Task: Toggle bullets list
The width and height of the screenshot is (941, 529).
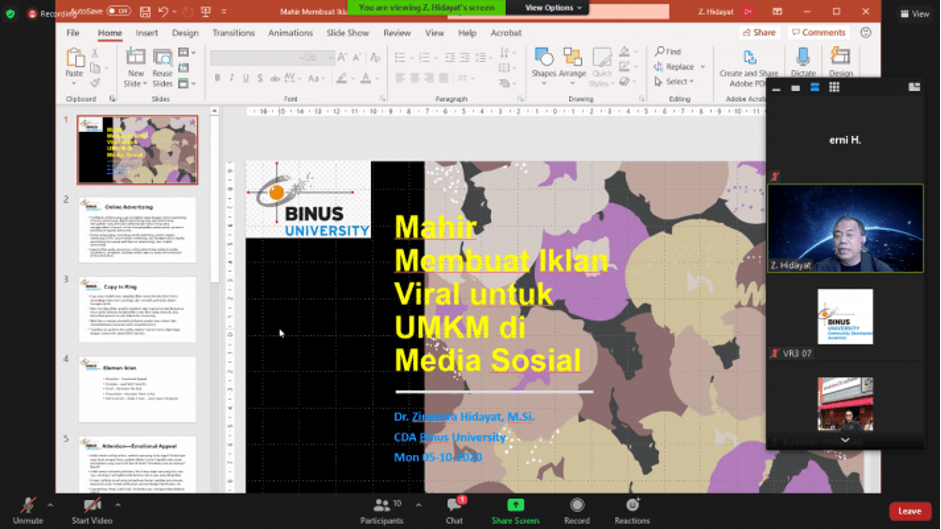Action: 400,58
